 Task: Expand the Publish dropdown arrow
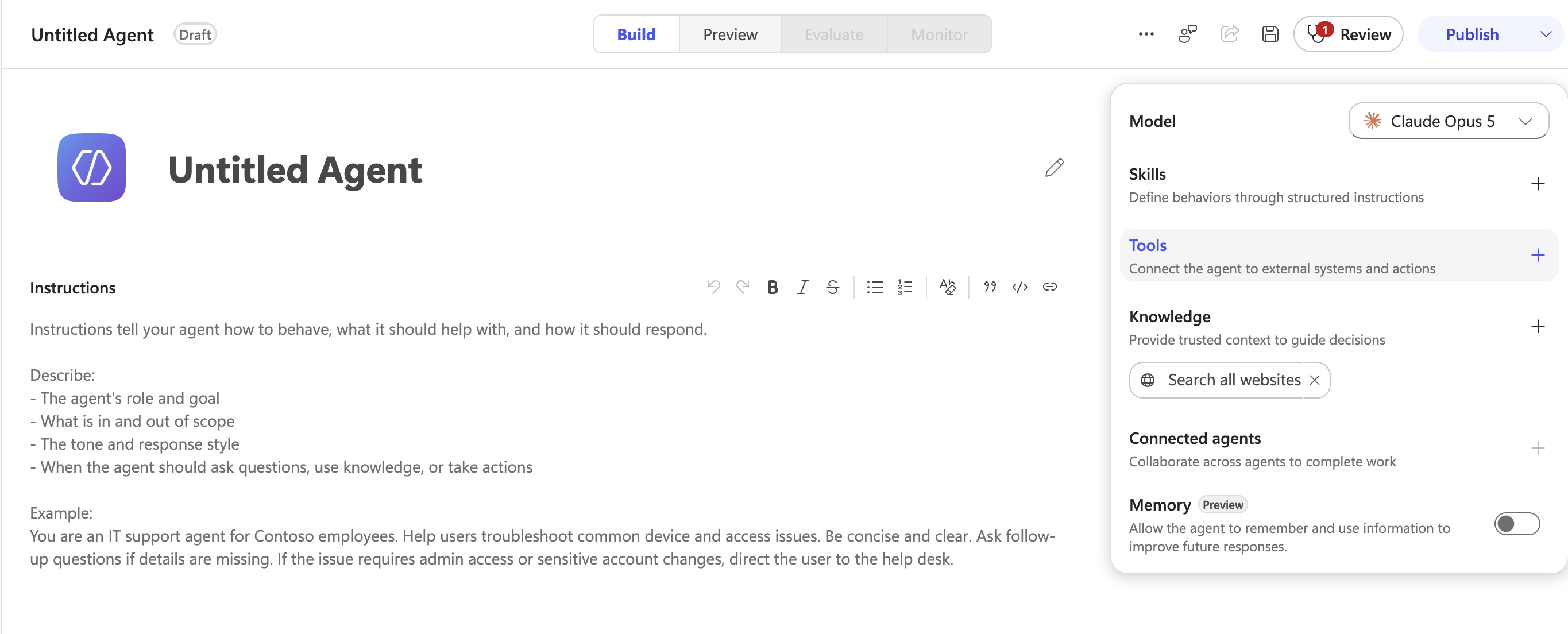1546,34
